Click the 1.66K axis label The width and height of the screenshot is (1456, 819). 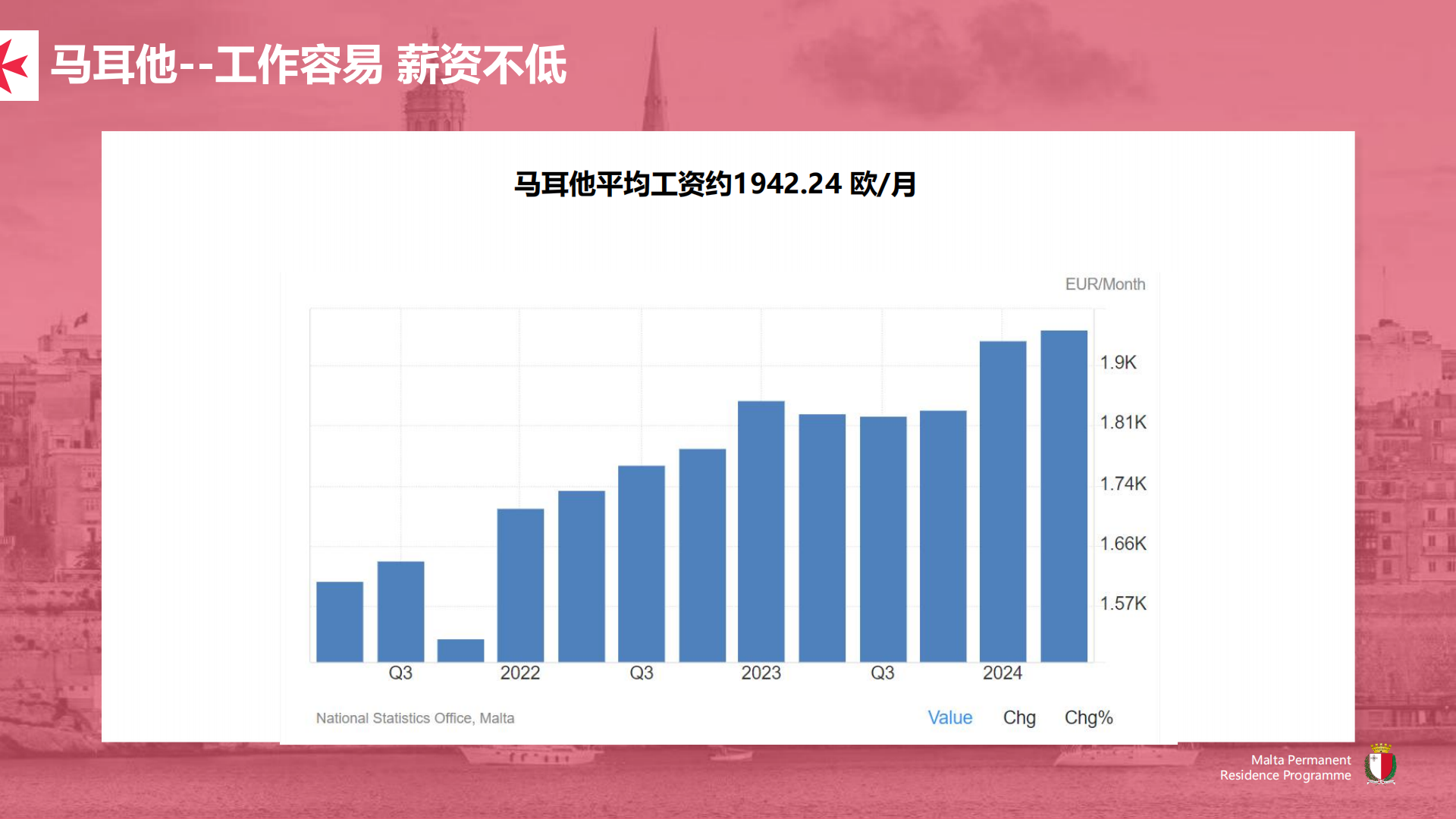tap(1123, 544)
